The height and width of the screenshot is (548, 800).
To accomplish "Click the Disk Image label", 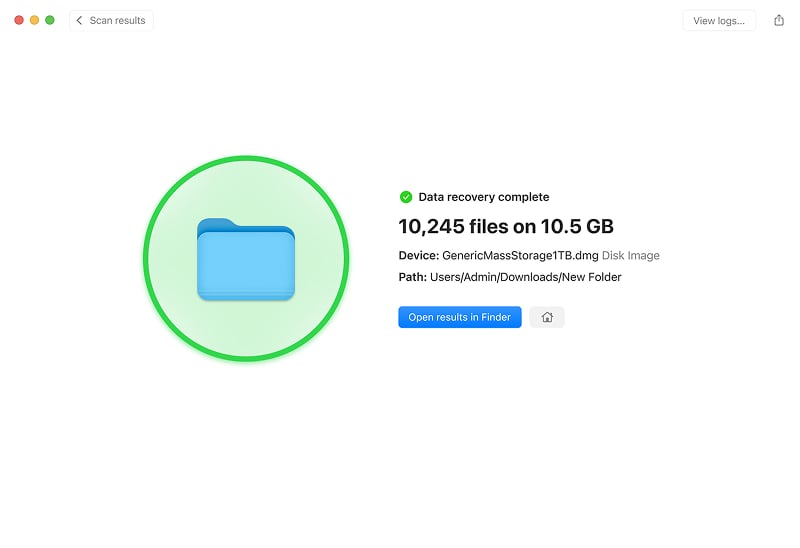I will coord(631,255).
